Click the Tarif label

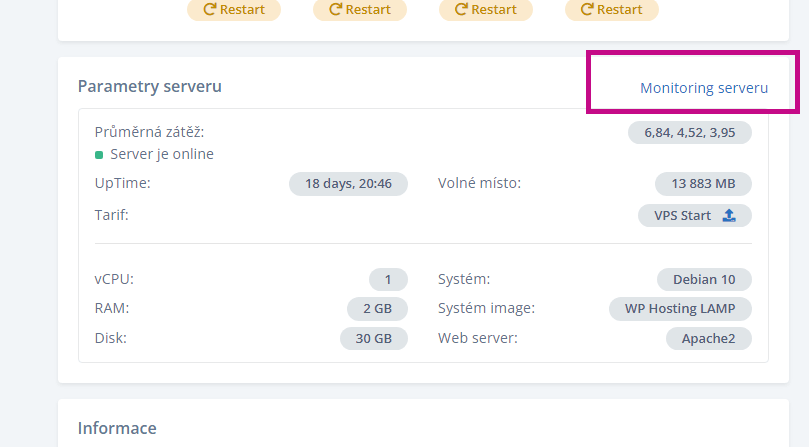112,215
